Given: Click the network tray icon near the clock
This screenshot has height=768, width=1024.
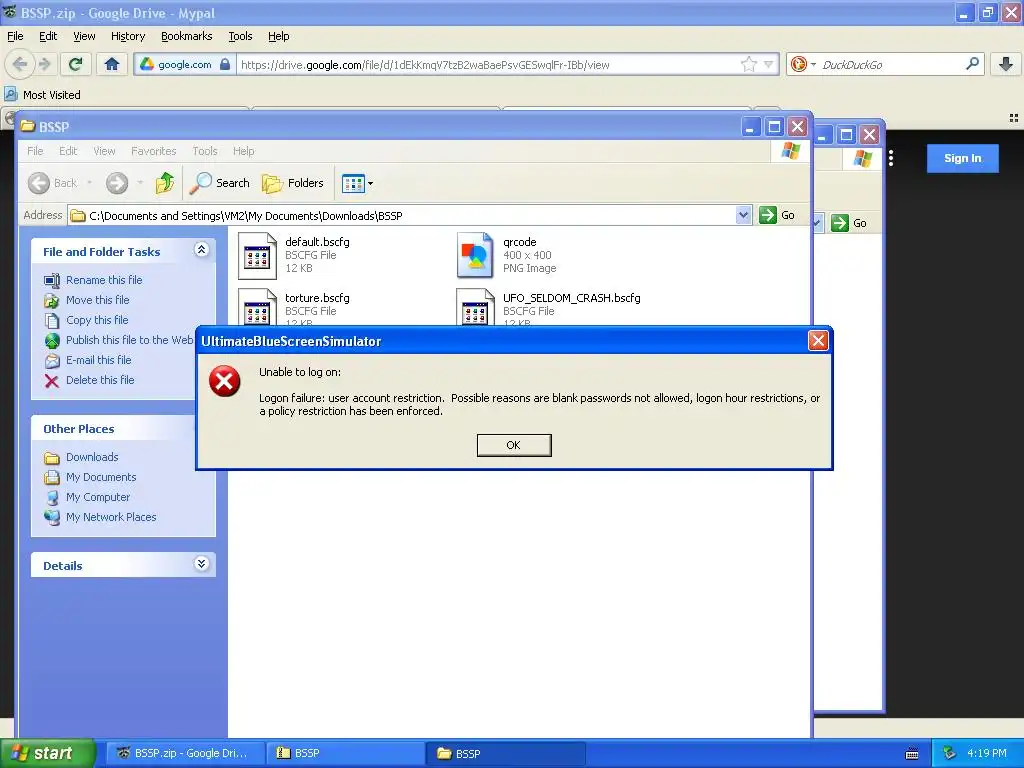Looking at the screenshot, I should pos(950,753).
